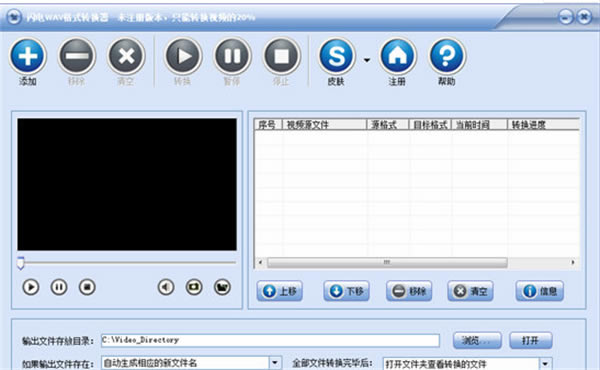Open the 帮助 help question-mark icon

point(447,56)
